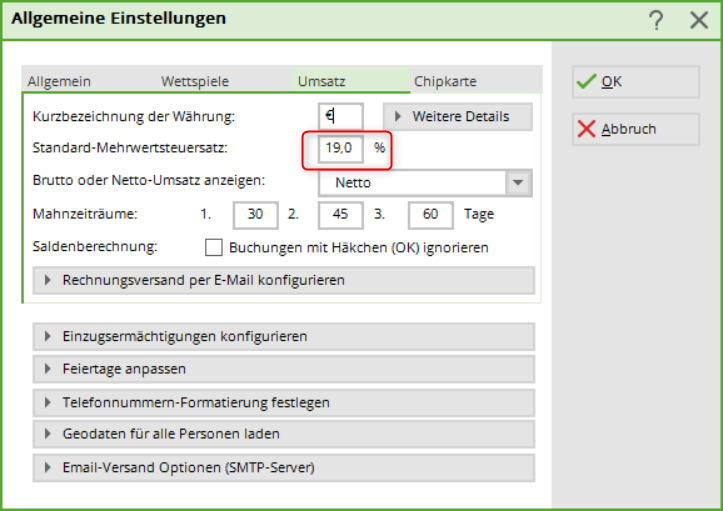Image resolution: width=723 pixels, height=511 pixels.
Task: Open Rechnungsversand per E-Mail konfigurieren
Action: click(284, 280)
